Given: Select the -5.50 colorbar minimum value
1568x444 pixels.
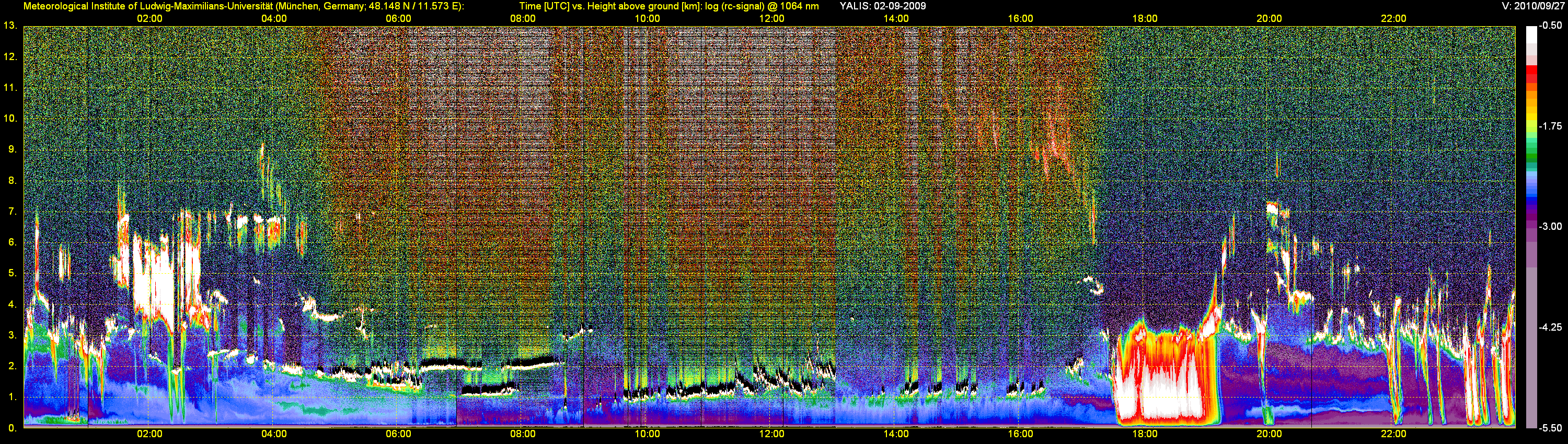Looking at the screenshot, I should click(1550, 428).
